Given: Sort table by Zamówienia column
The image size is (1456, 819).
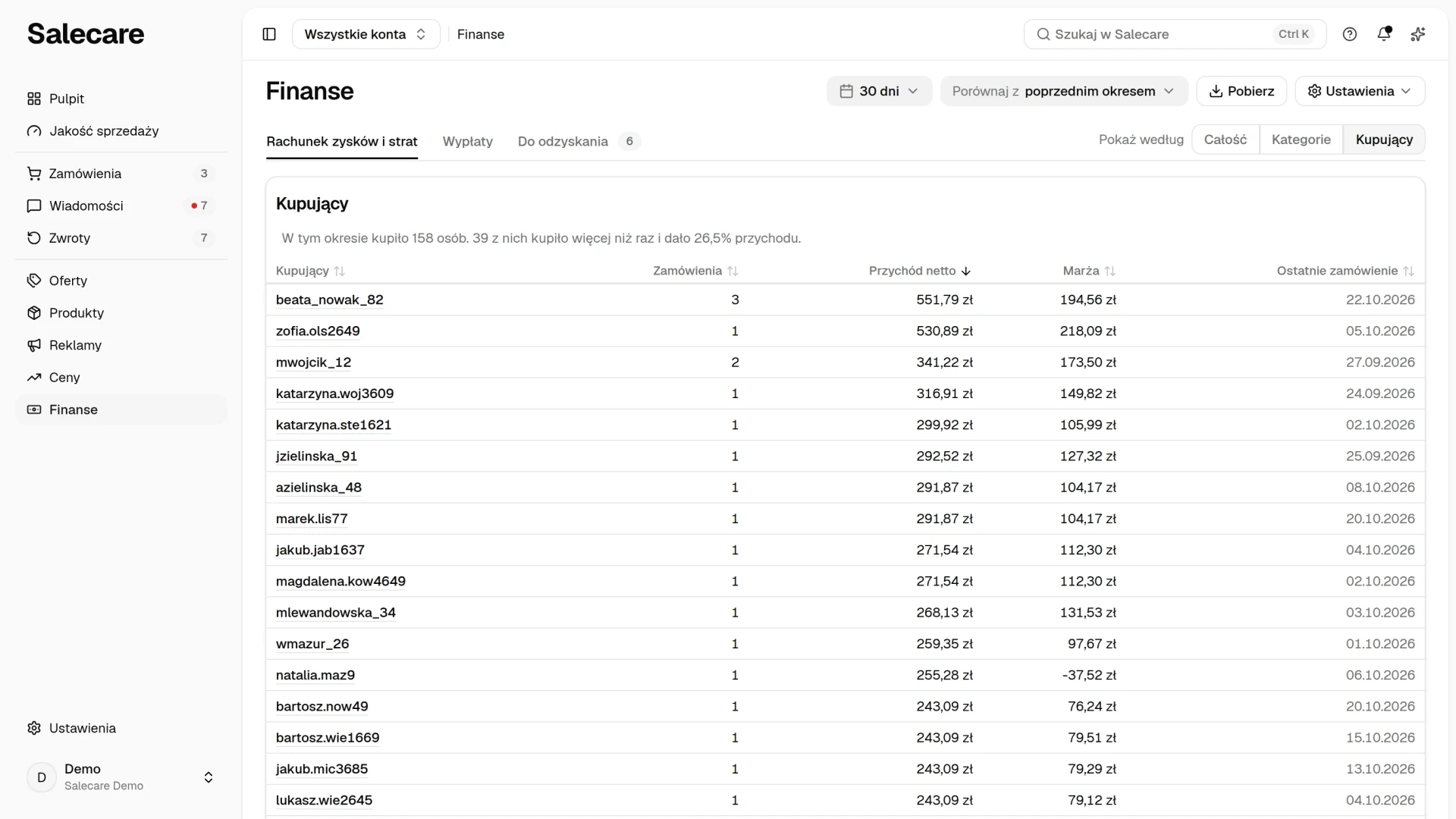Looking at the screenshot, I should (x=695, y=271).
